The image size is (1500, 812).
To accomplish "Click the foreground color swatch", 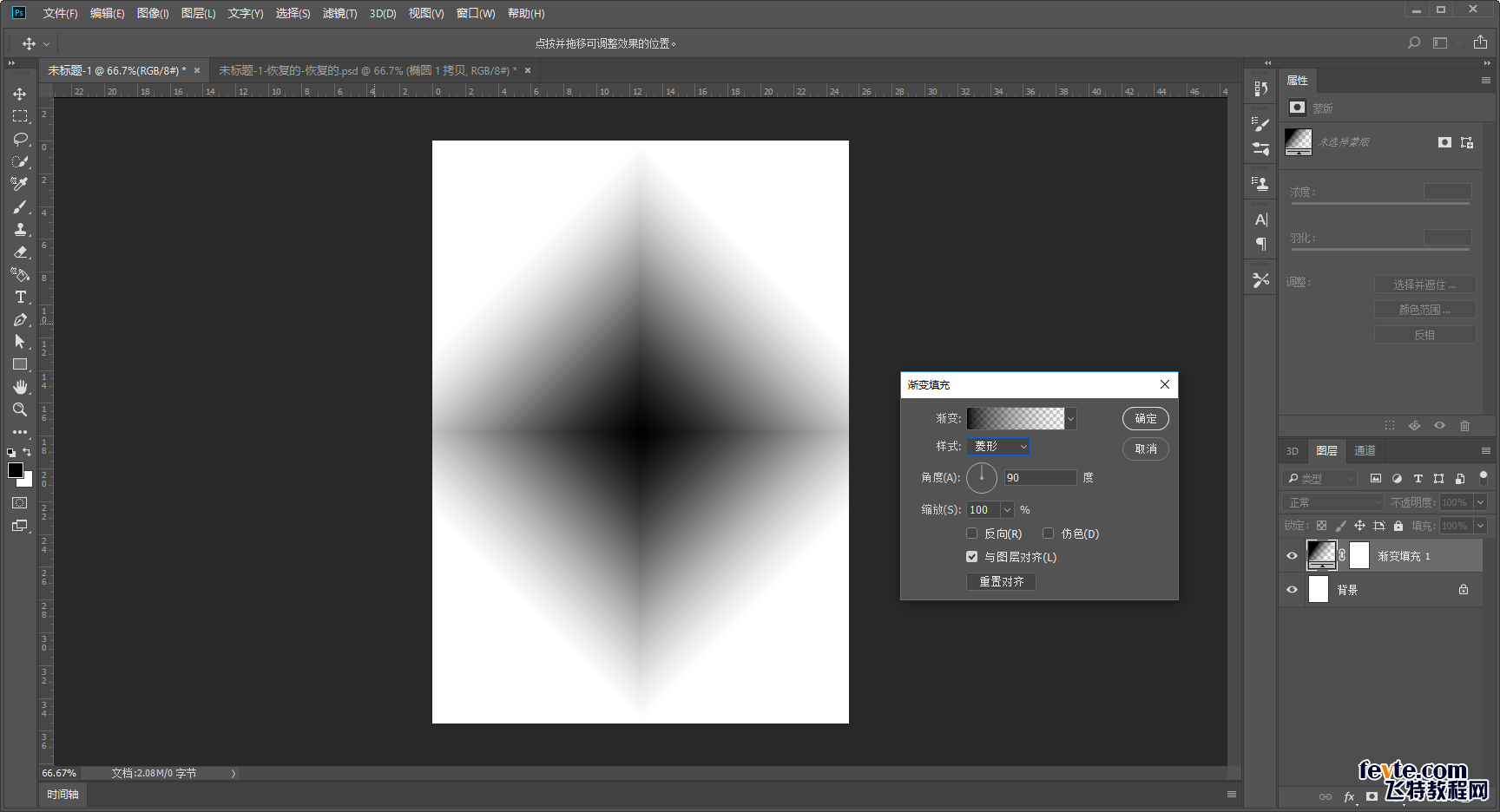I will tap(15, 470).
